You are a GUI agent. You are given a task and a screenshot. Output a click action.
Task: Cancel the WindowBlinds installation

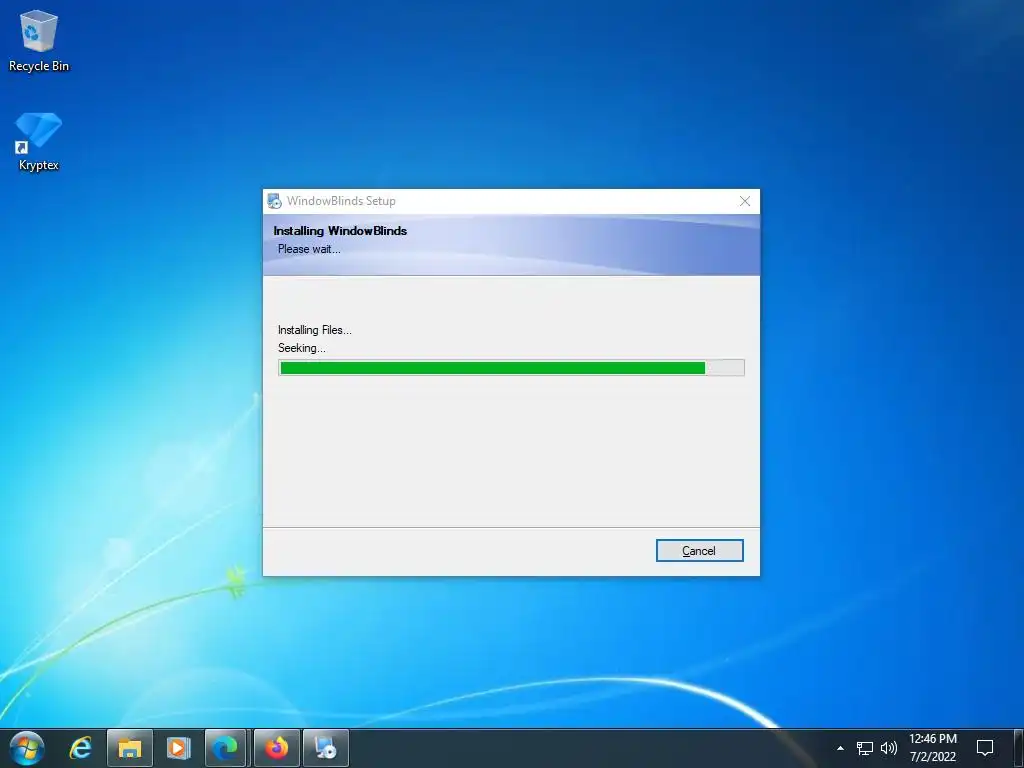(699, 551)
